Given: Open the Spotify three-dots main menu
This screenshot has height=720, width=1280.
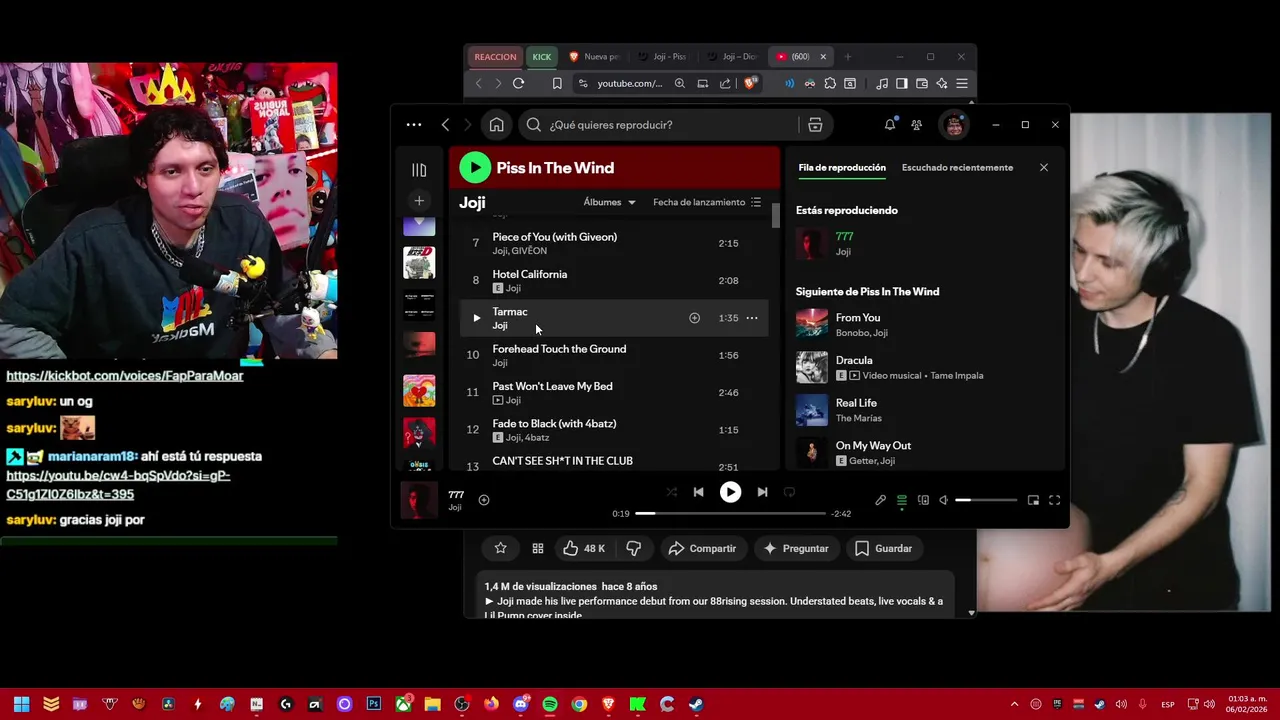Looking at the screenshot, I should (414, 125).
